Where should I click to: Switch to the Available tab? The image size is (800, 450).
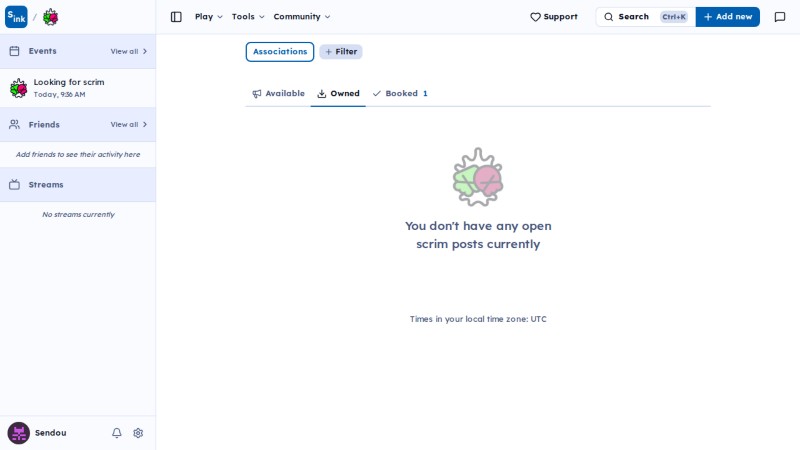(x=278, y=93)
